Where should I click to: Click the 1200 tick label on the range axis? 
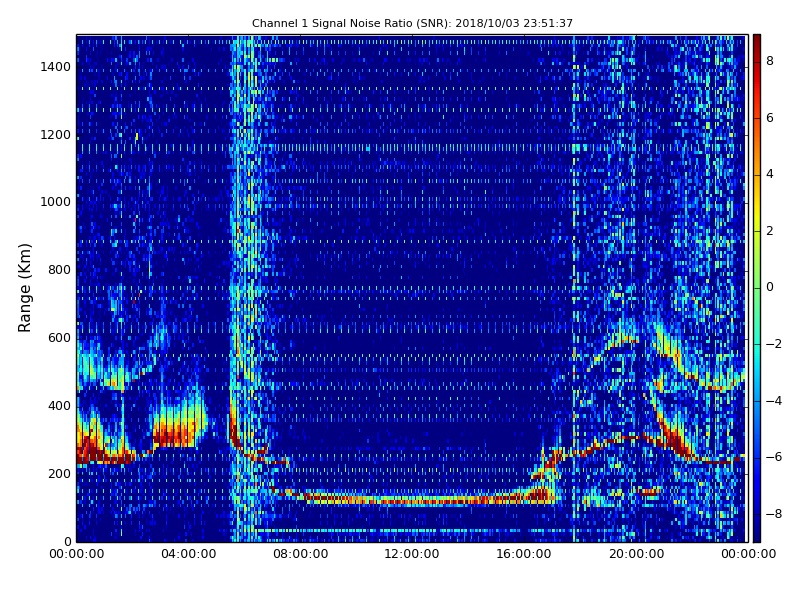(55, 135)
